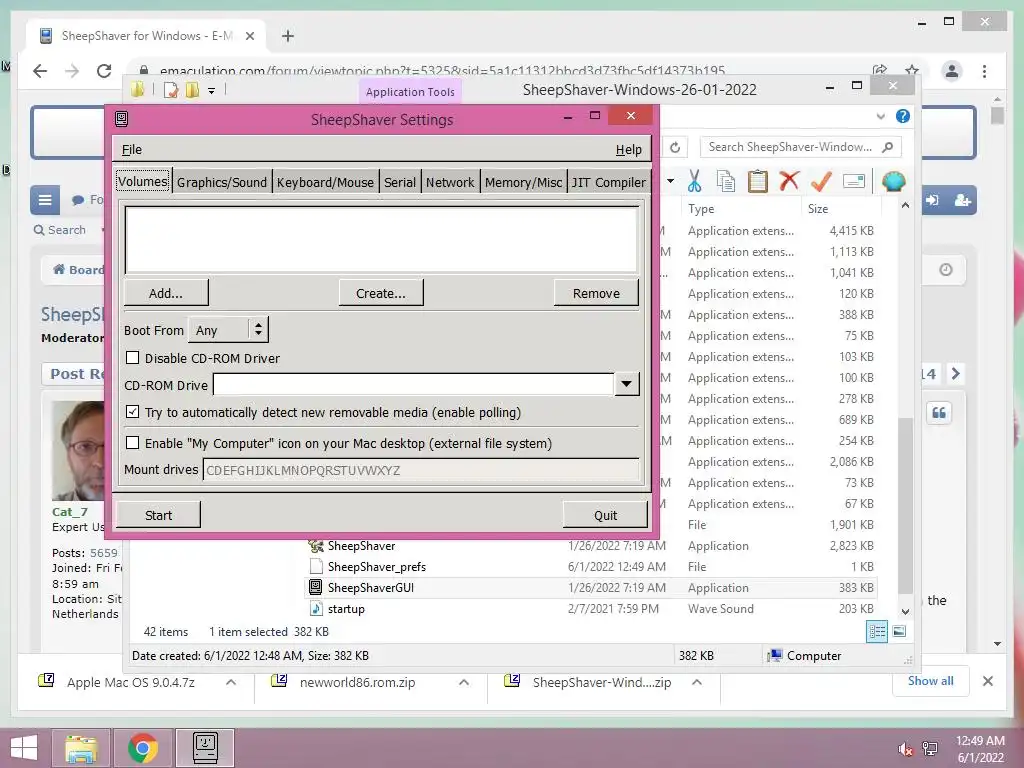Viewport: 1024px width, 768px height.
Task: Open File Explorer from the taskbar
Action: 81,748
